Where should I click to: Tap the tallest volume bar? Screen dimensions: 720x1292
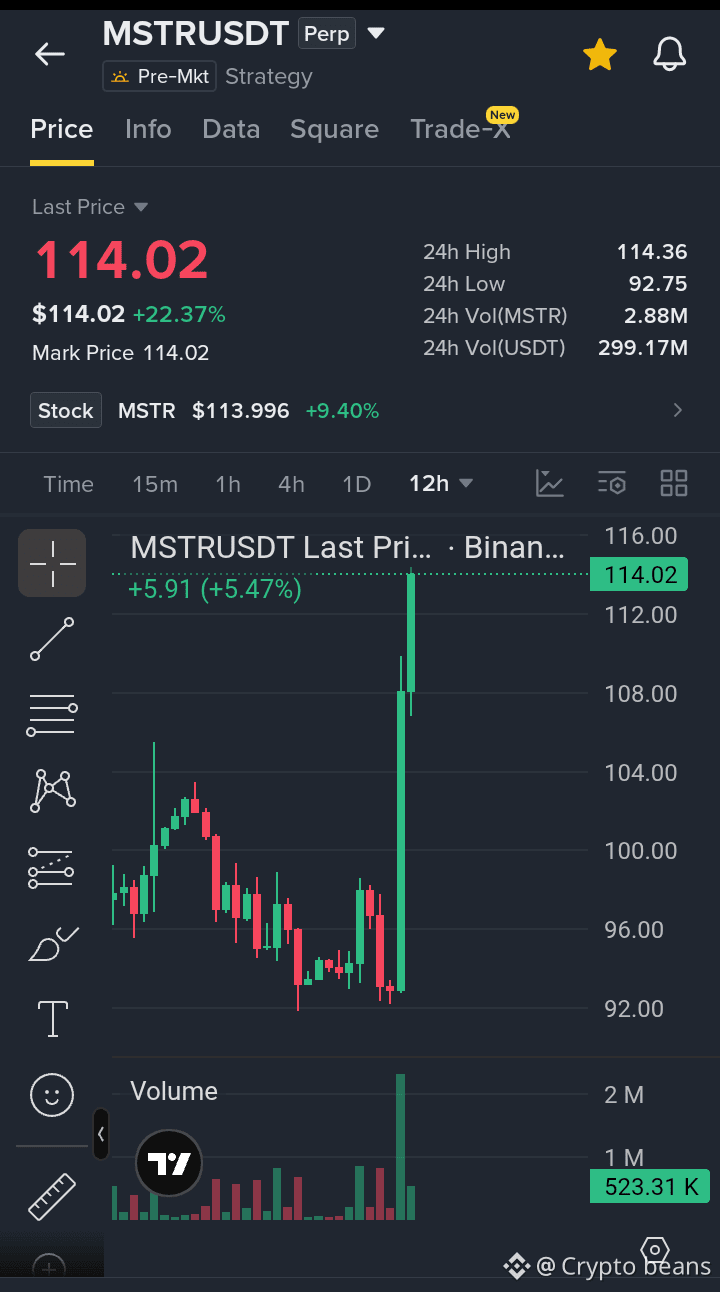[401, 1147]
